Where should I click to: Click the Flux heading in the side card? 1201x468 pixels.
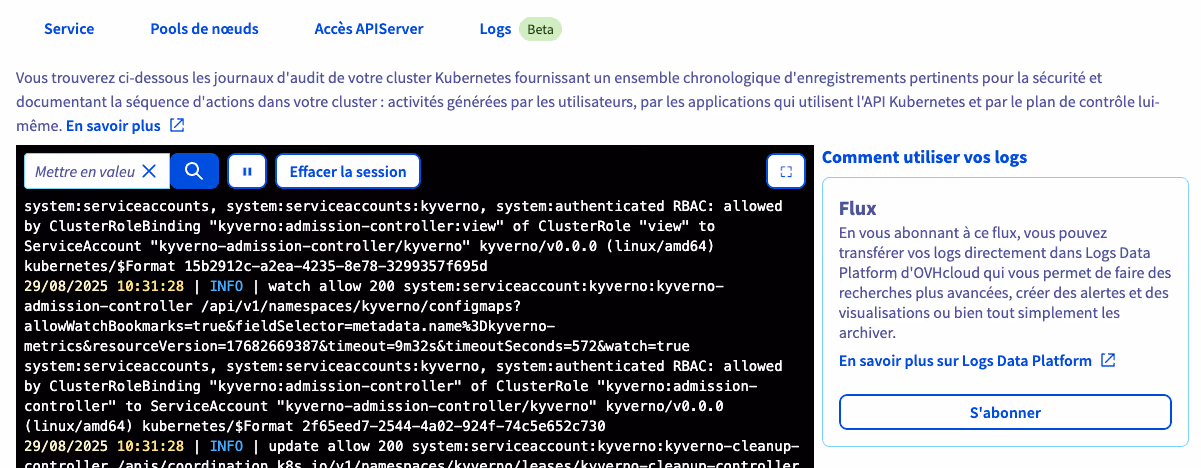coord(858,208)
